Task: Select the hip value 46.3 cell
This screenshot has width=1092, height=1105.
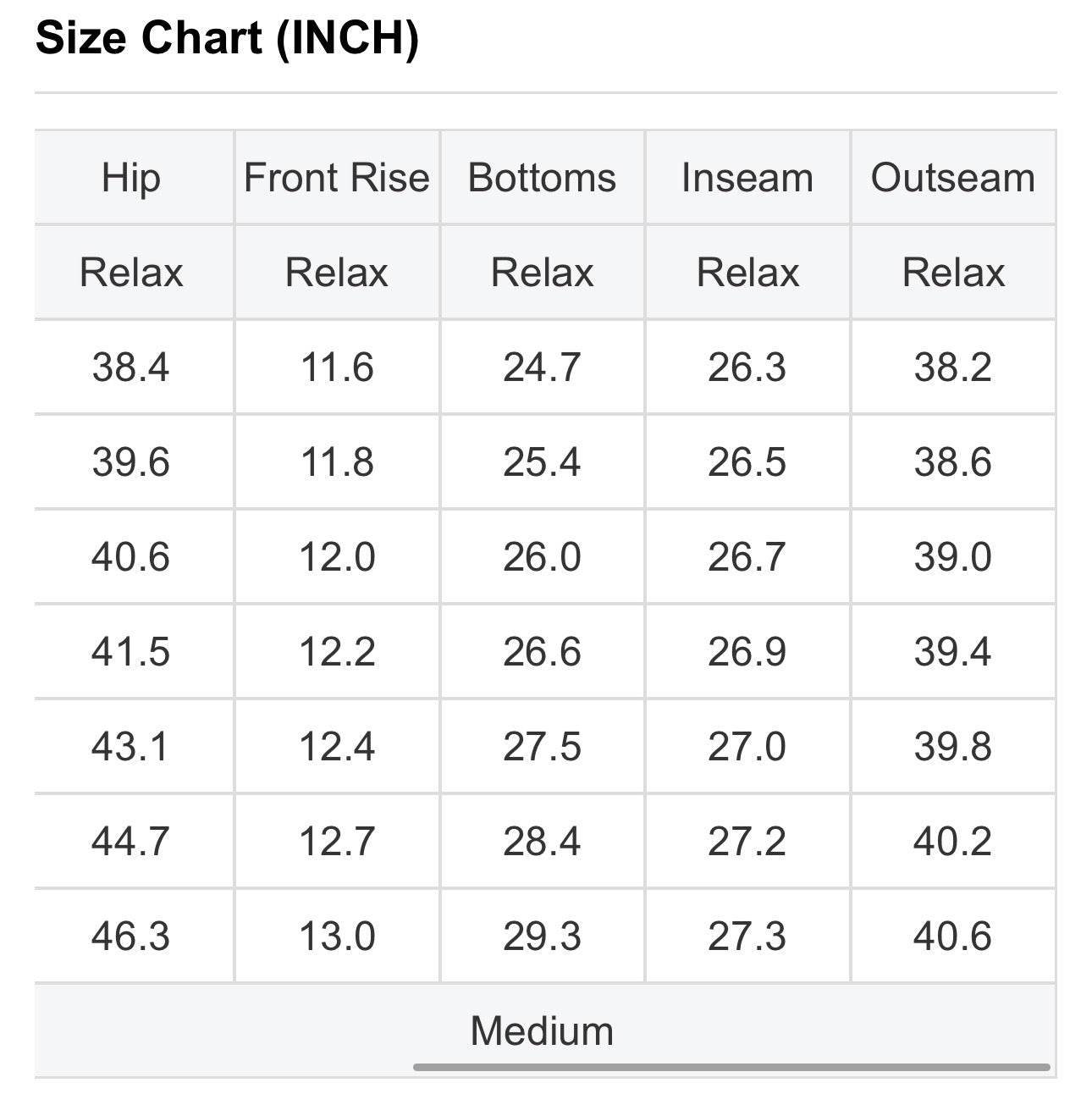Action: click(x=133, y=936)
